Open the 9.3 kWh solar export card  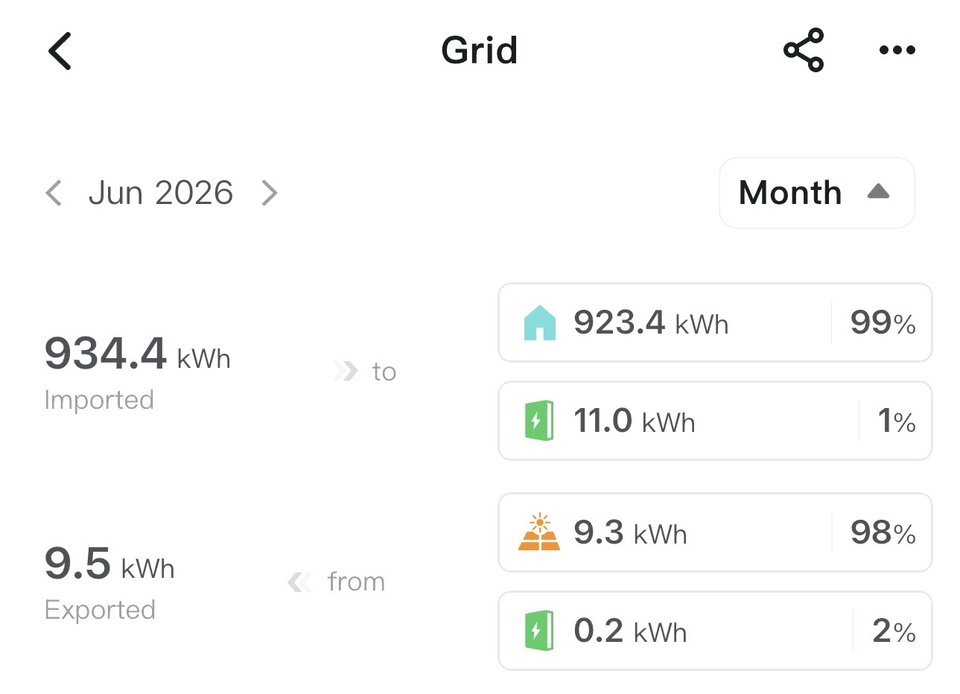[715, 532]
